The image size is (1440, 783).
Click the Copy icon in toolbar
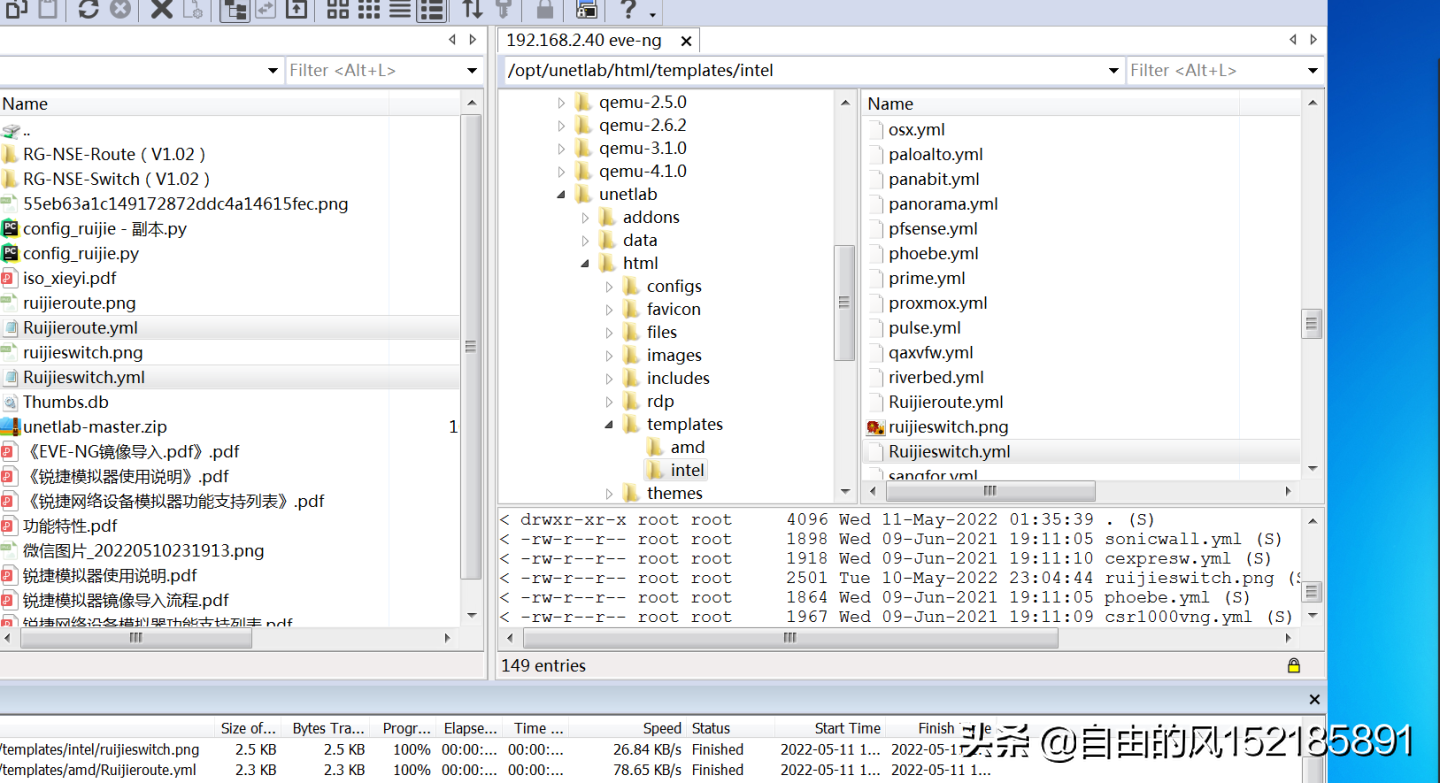coord(15,9)
